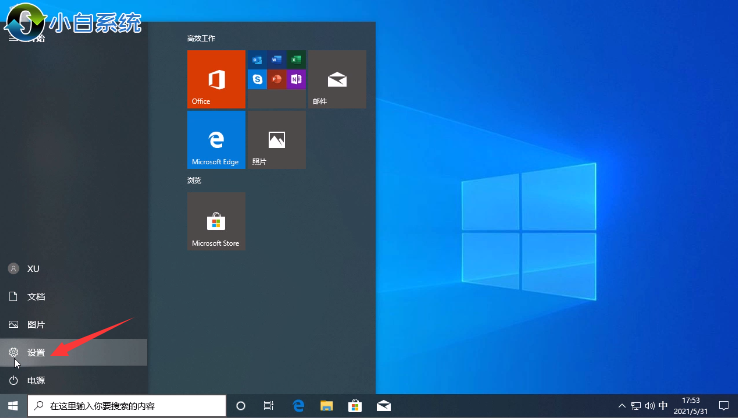Open Settings (设置) in the Start sidebar
Screen dimensions: 738x418
pos(35,352)
